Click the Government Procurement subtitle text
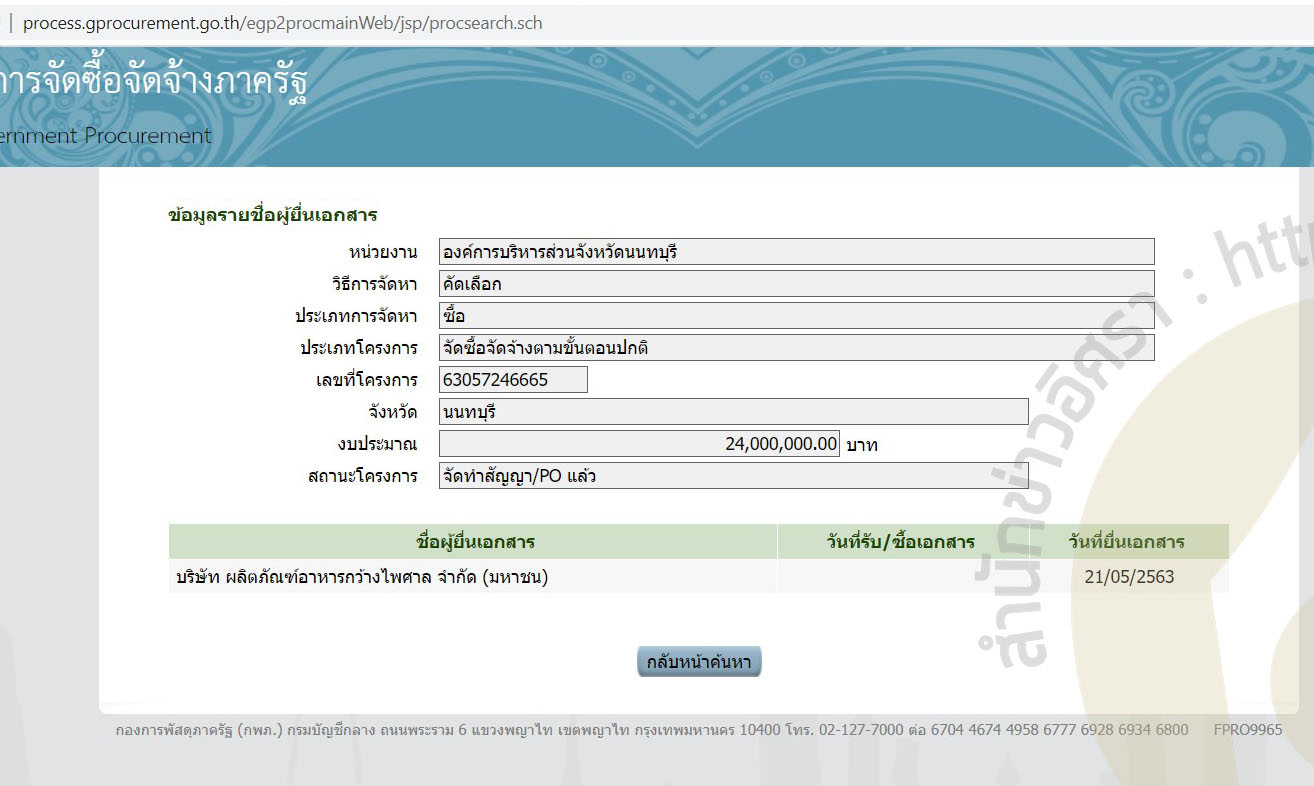 [105, 136]
